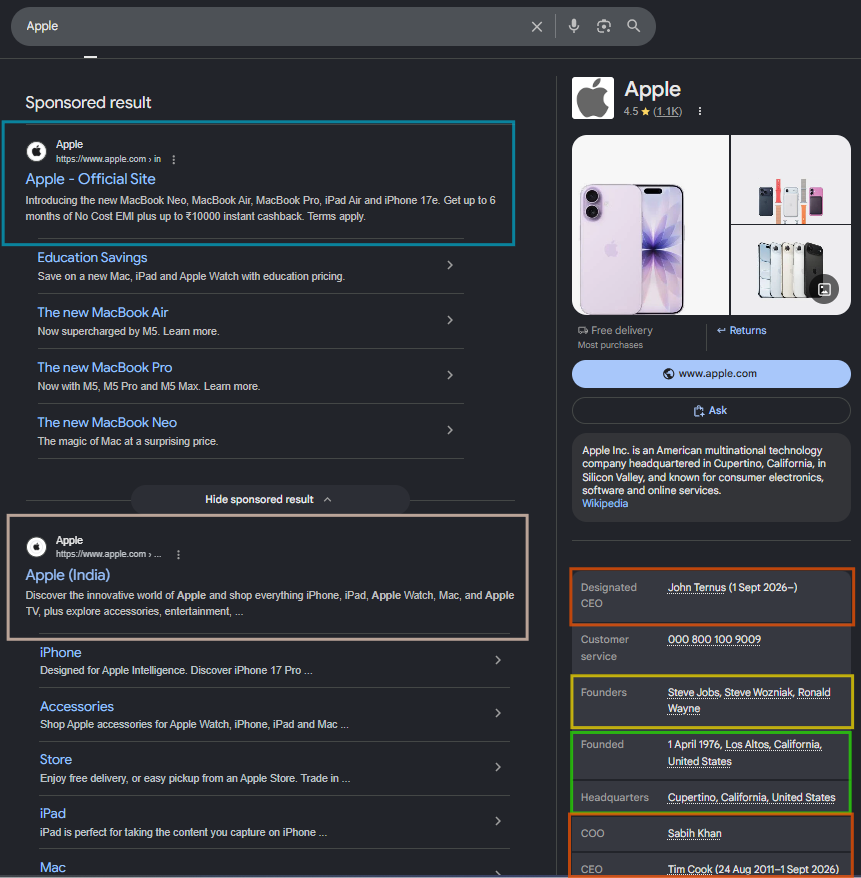
Task: Open the Apple (India) result link
Action: [x=68, y=575]
